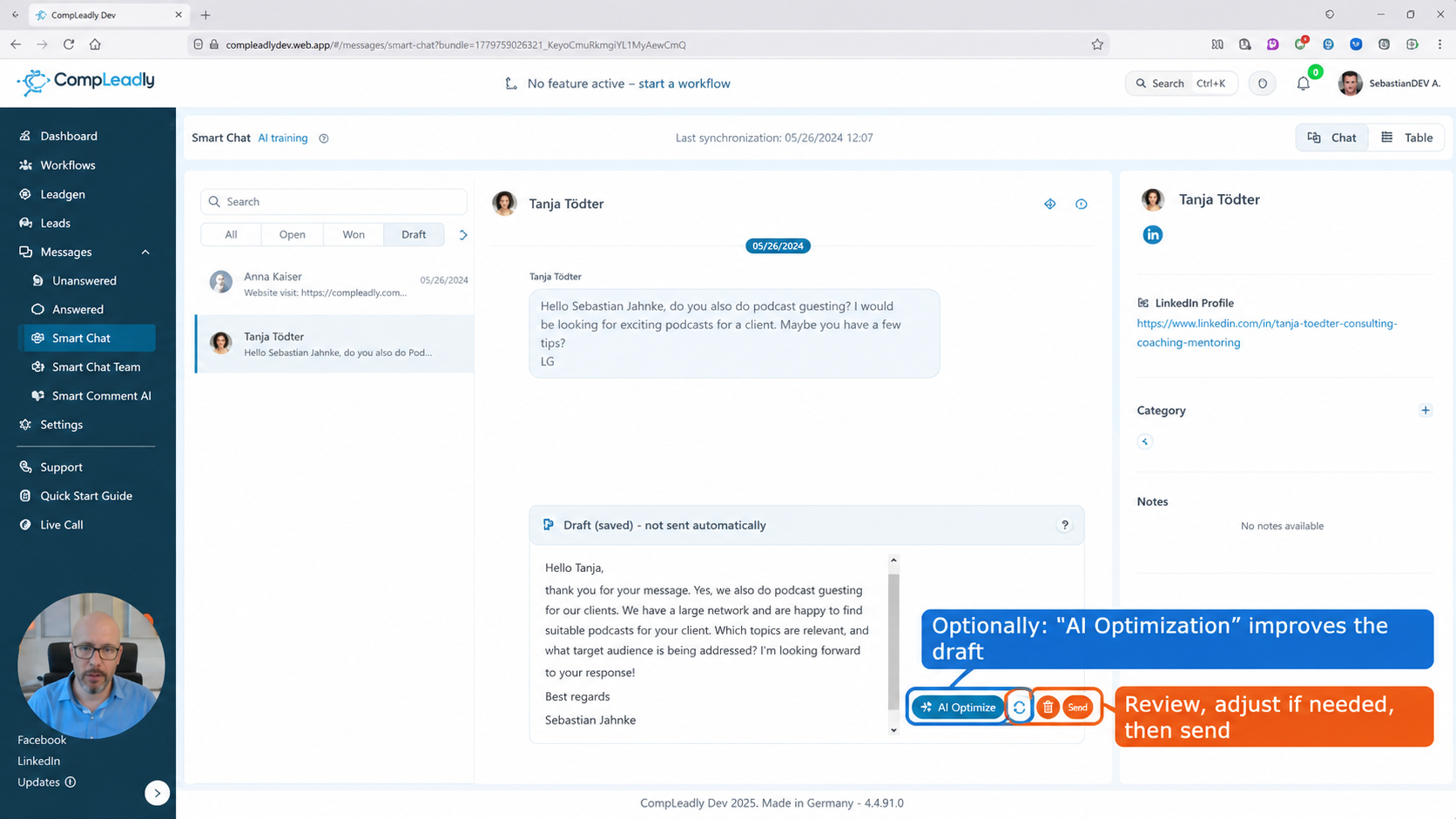Click the CompLeadly logo
Viewport: 1456px width, 819px height.
point(85,82)
